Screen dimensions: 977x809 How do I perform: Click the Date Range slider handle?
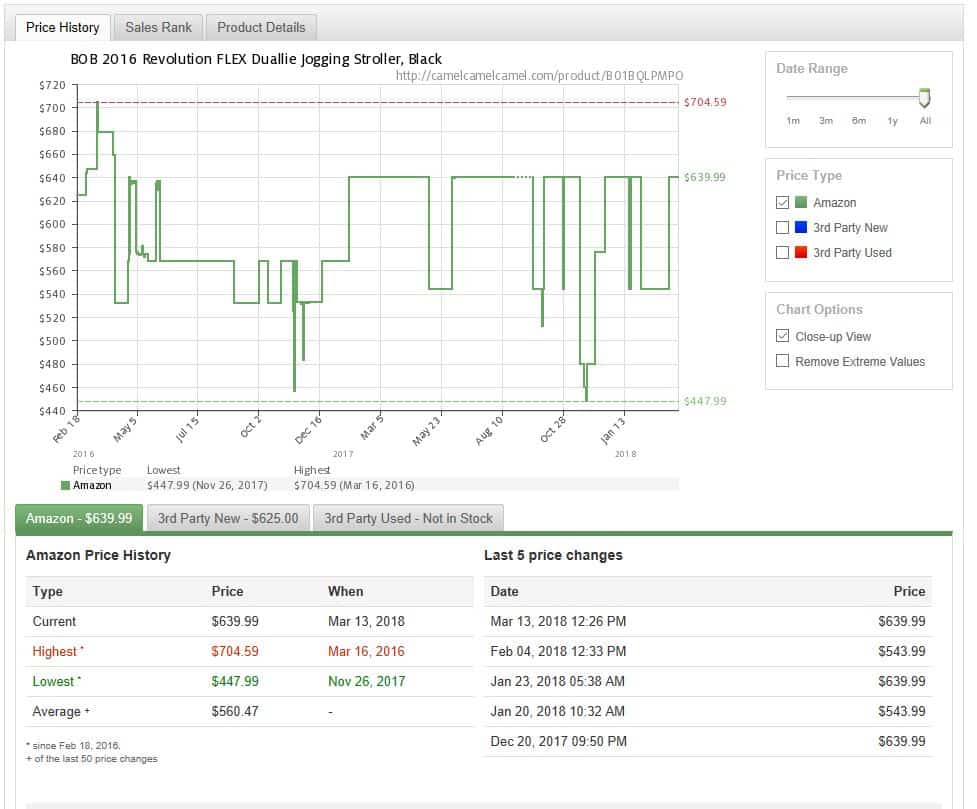tap(925, 98)
